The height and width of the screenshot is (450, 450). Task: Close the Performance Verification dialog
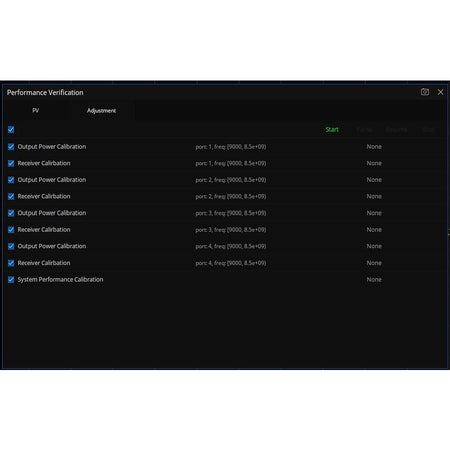(440, 92)
